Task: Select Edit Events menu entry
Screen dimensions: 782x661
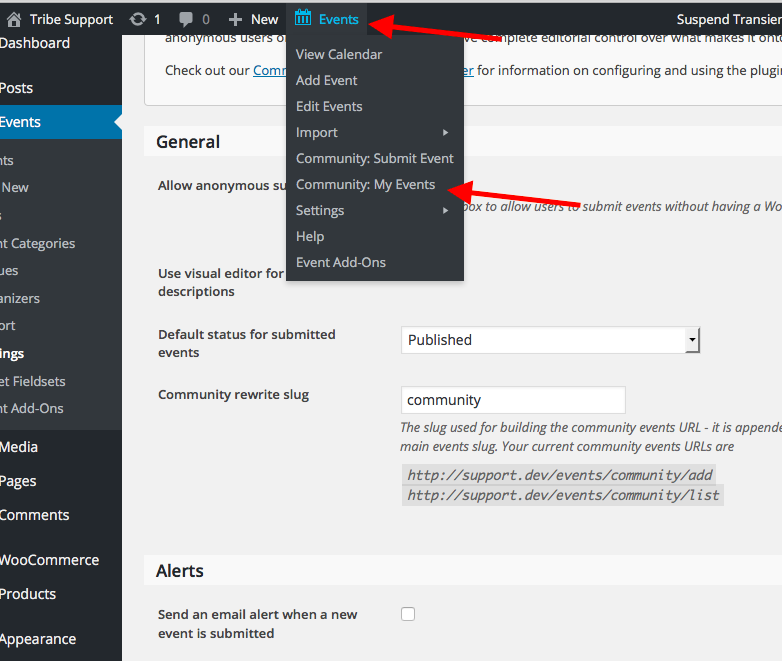Action: pyautogui.click(x=329, y=106)
